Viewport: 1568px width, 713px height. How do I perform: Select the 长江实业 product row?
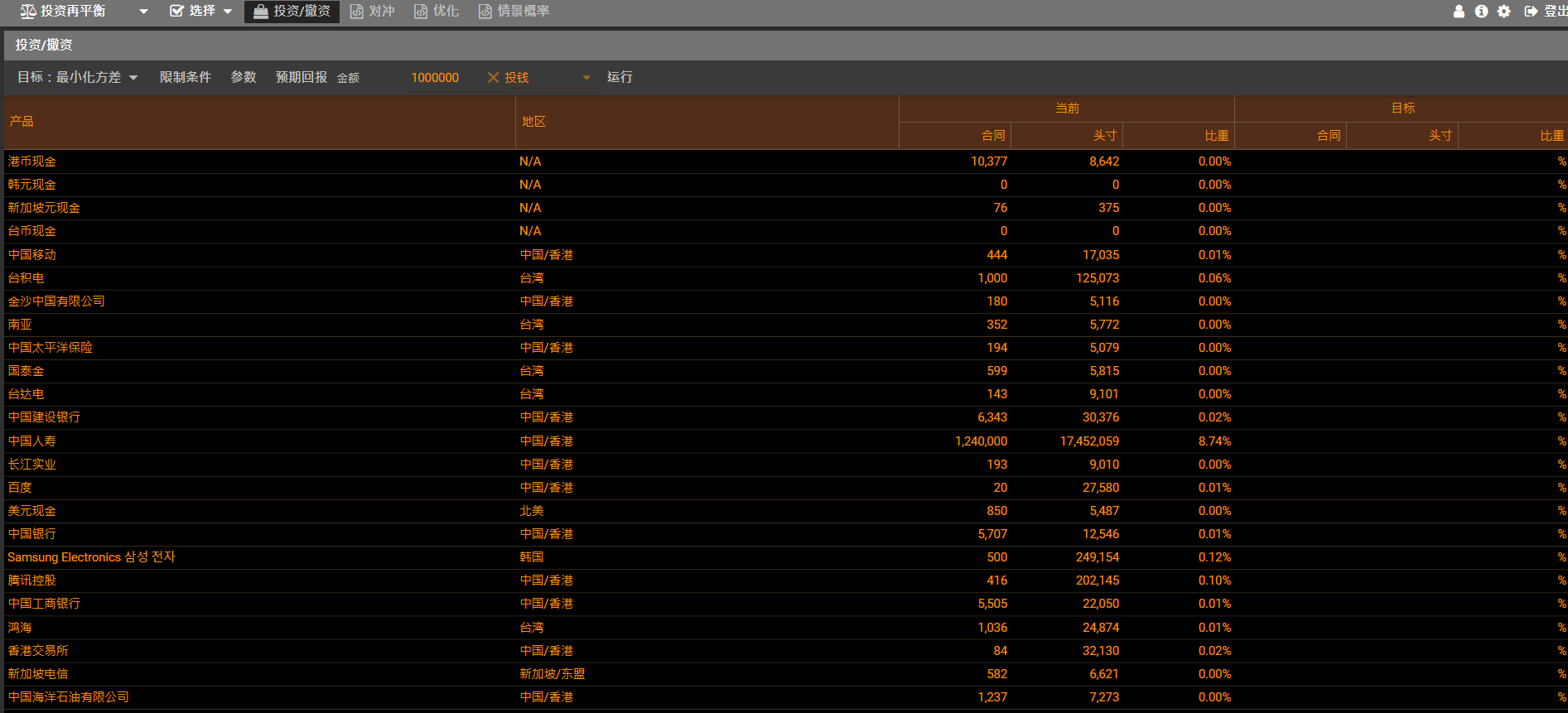(786, 465)
